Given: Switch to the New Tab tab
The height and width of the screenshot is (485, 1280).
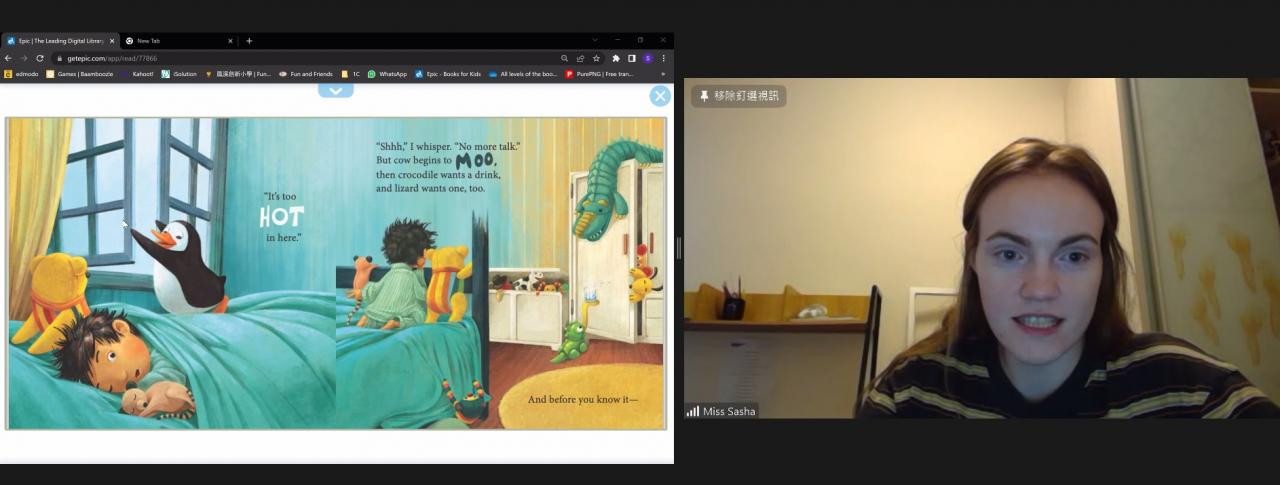Looking at the screenshot, I should click(x=179, y=41).
